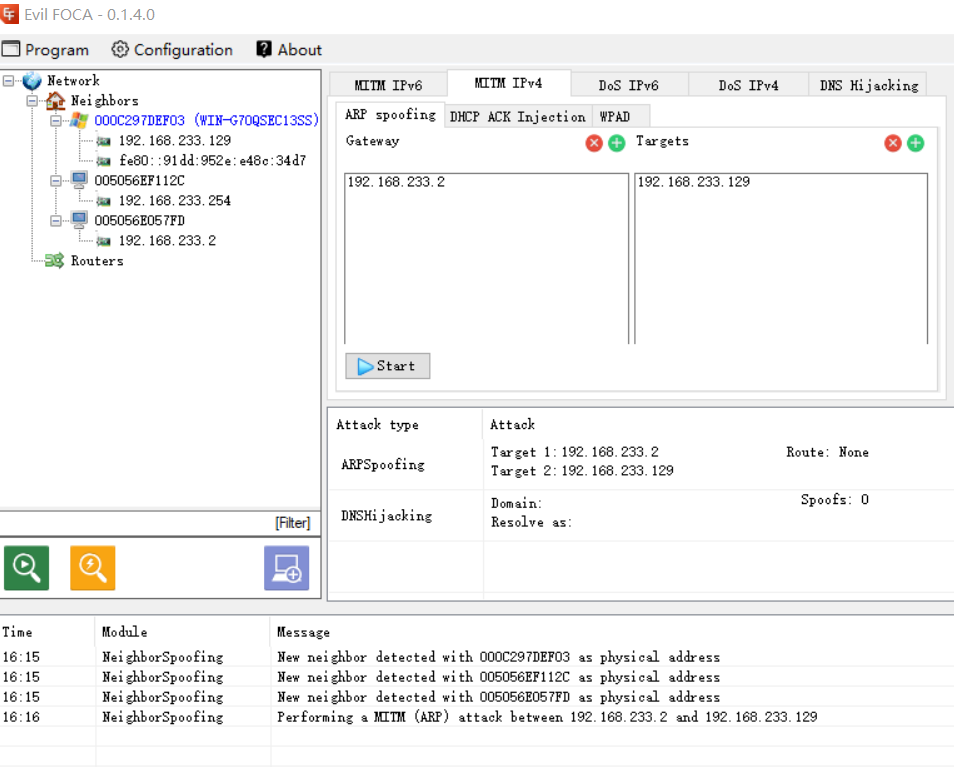Viewport: 954px width, 767px height.
Task: Click the Evil FOCA title bar logo
Action: 9,13
